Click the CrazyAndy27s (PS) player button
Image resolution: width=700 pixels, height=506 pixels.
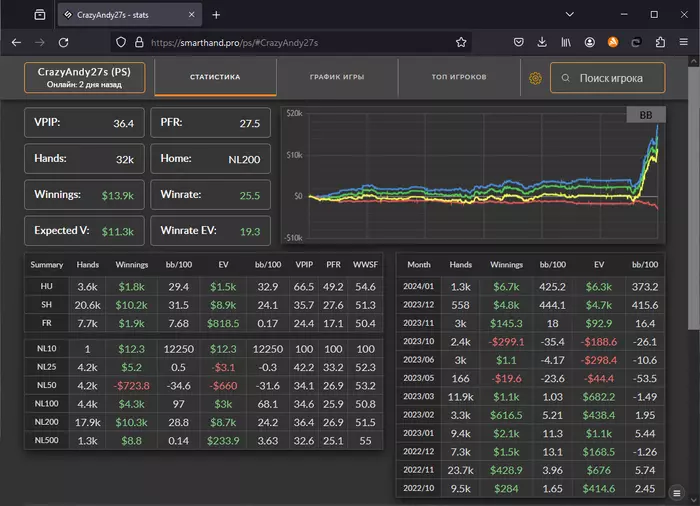click(x=85, y=78)
